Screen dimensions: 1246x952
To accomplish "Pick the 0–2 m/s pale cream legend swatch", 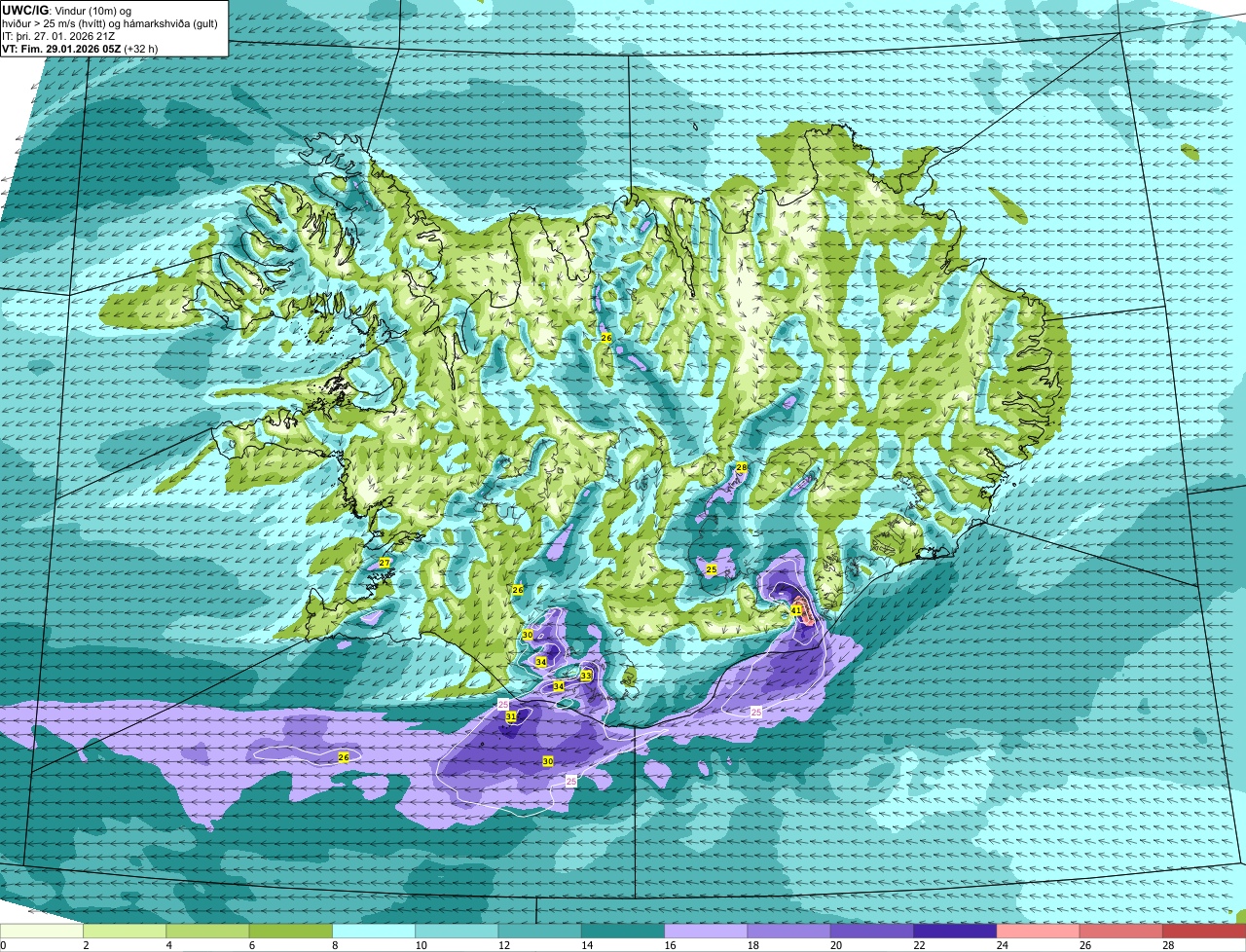I will click(42, 931).
